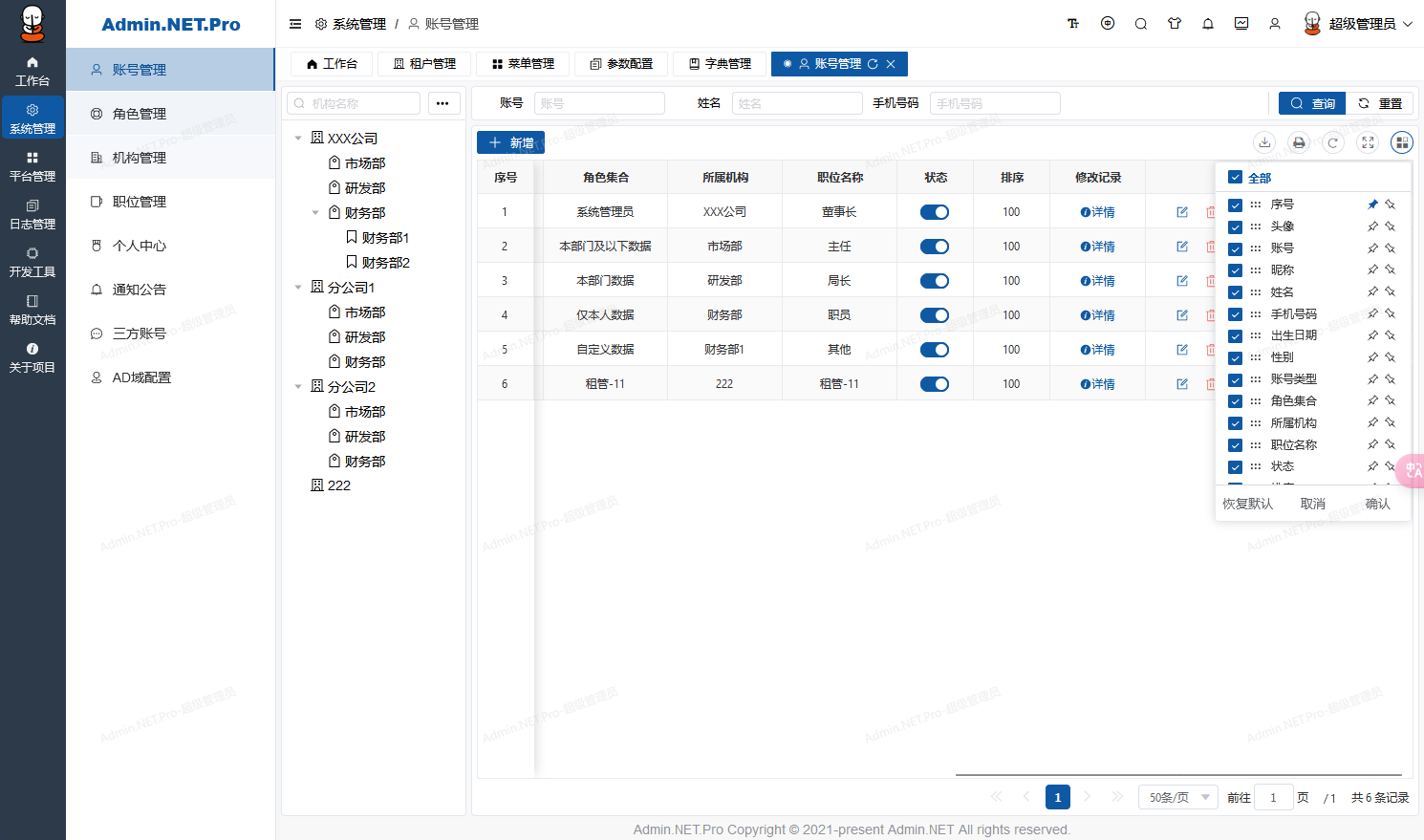Focus the 机构名称 search field
1424x840 pixels.
click(354, 103)
